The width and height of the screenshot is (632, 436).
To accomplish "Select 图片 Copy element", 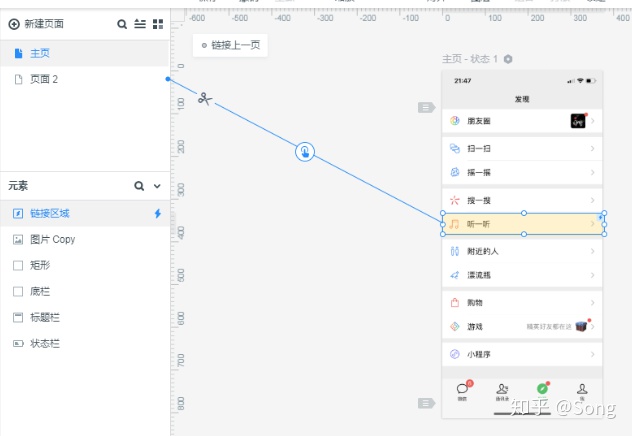I will [84, 239].
